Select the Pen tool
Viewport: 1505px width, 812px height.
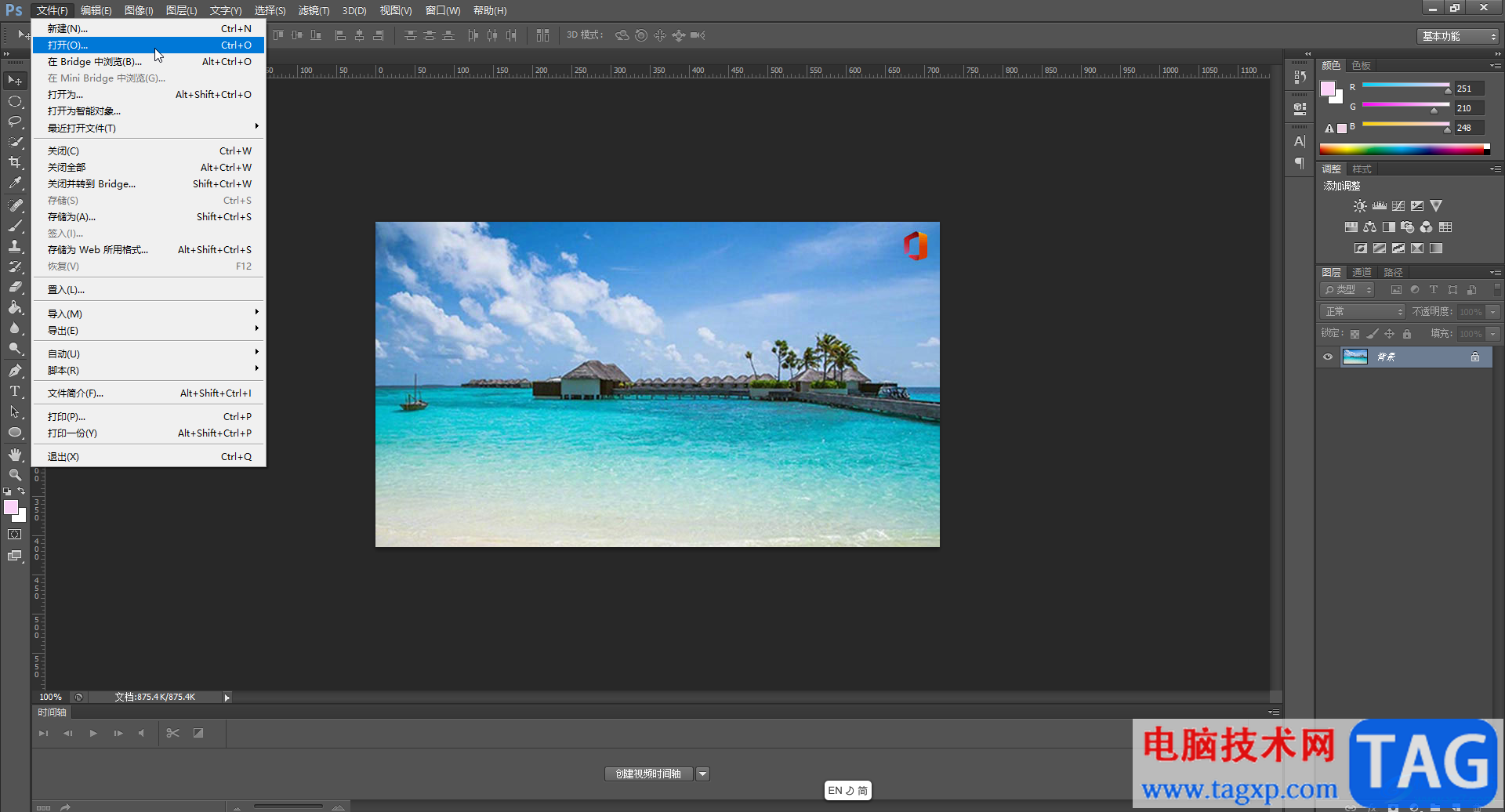(x=15, y=371)
